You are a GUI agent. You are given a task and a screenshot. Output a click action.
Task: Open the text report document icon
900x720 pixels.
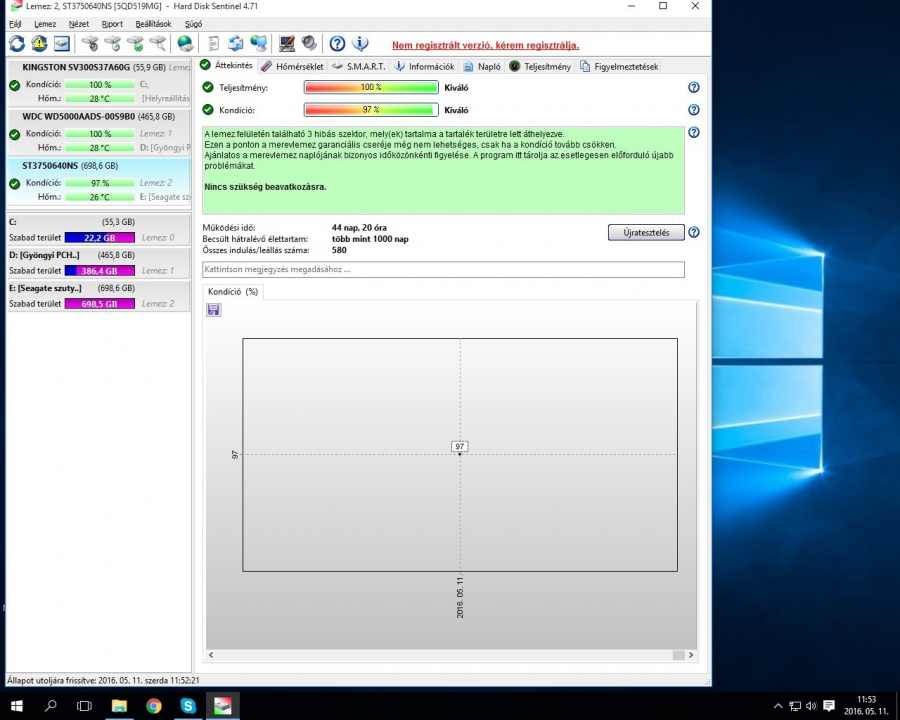click(214, 44)
